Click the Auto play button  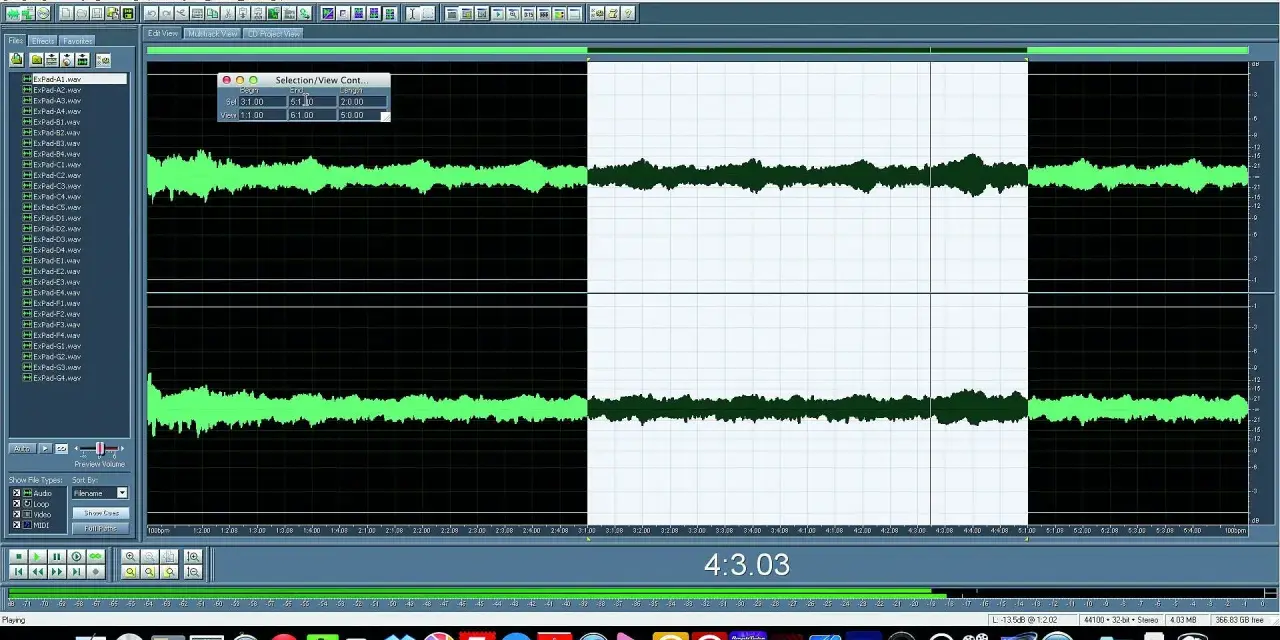[x=22, y=448]
